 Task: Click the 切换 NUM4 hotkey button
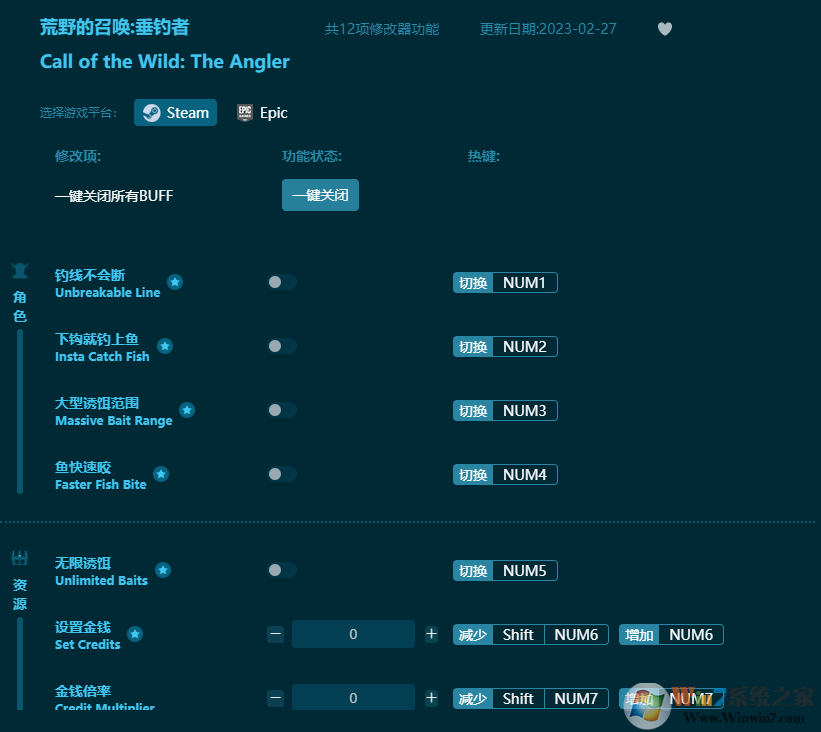click(505, 474)
